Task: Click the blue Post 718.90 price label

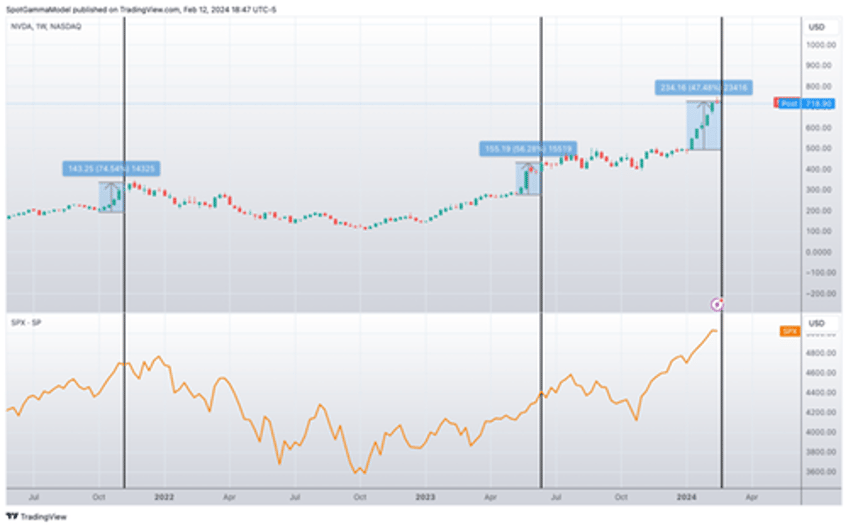Action: [806, 103]
